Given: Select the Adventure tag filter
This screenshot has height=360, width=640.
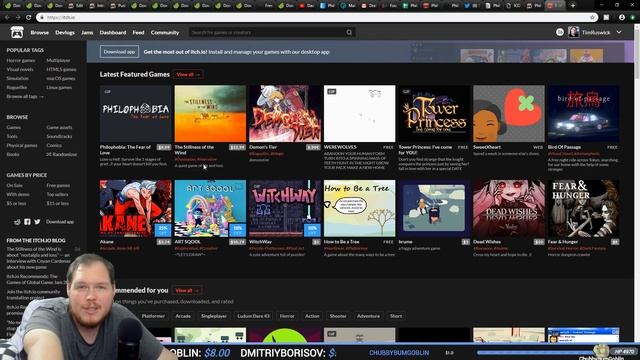Looking at the screenshot, I should (368, 316).
